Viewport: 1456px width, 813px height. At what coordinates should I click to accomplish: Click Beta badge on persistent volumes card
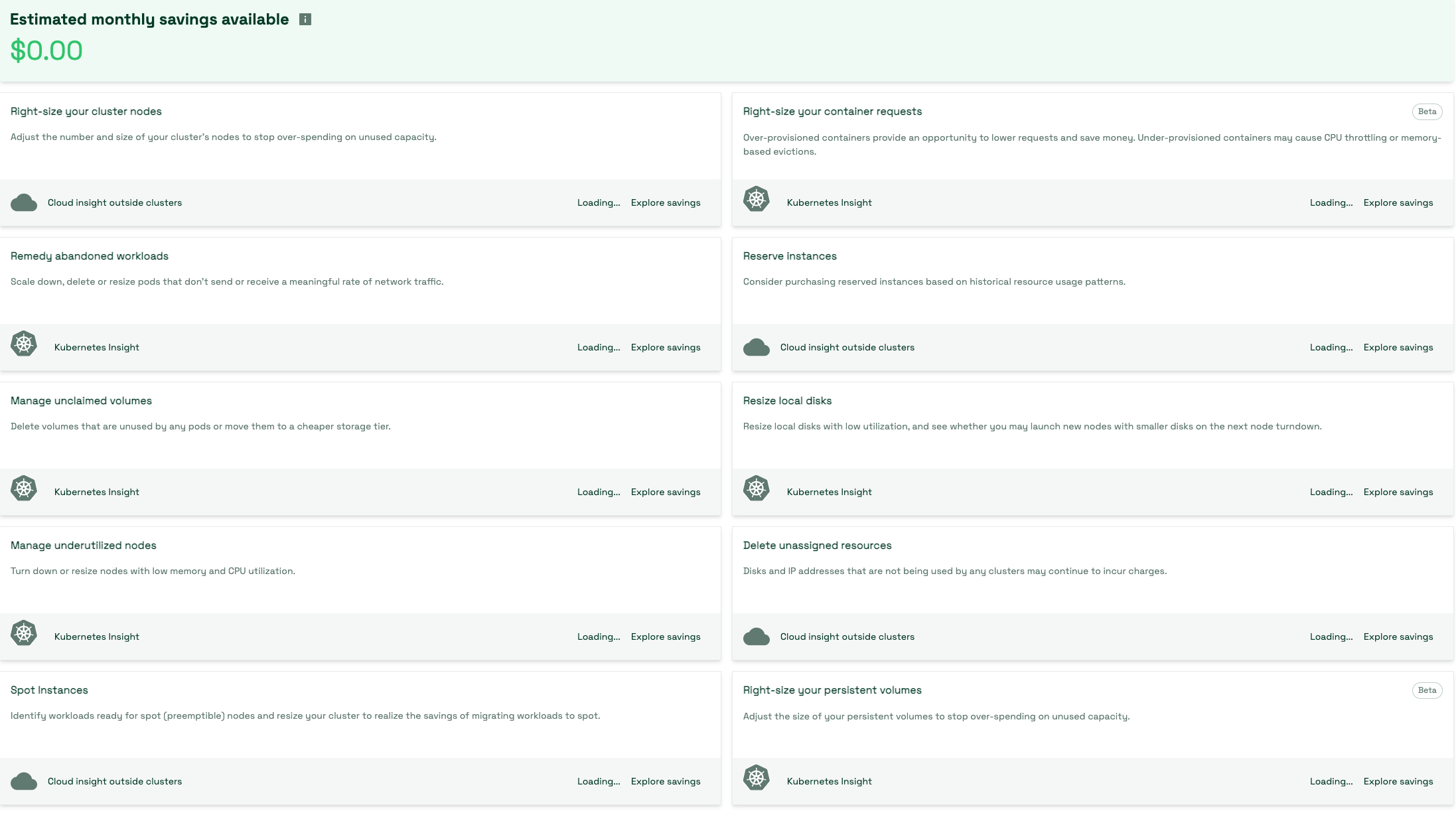pos(1427,690)
